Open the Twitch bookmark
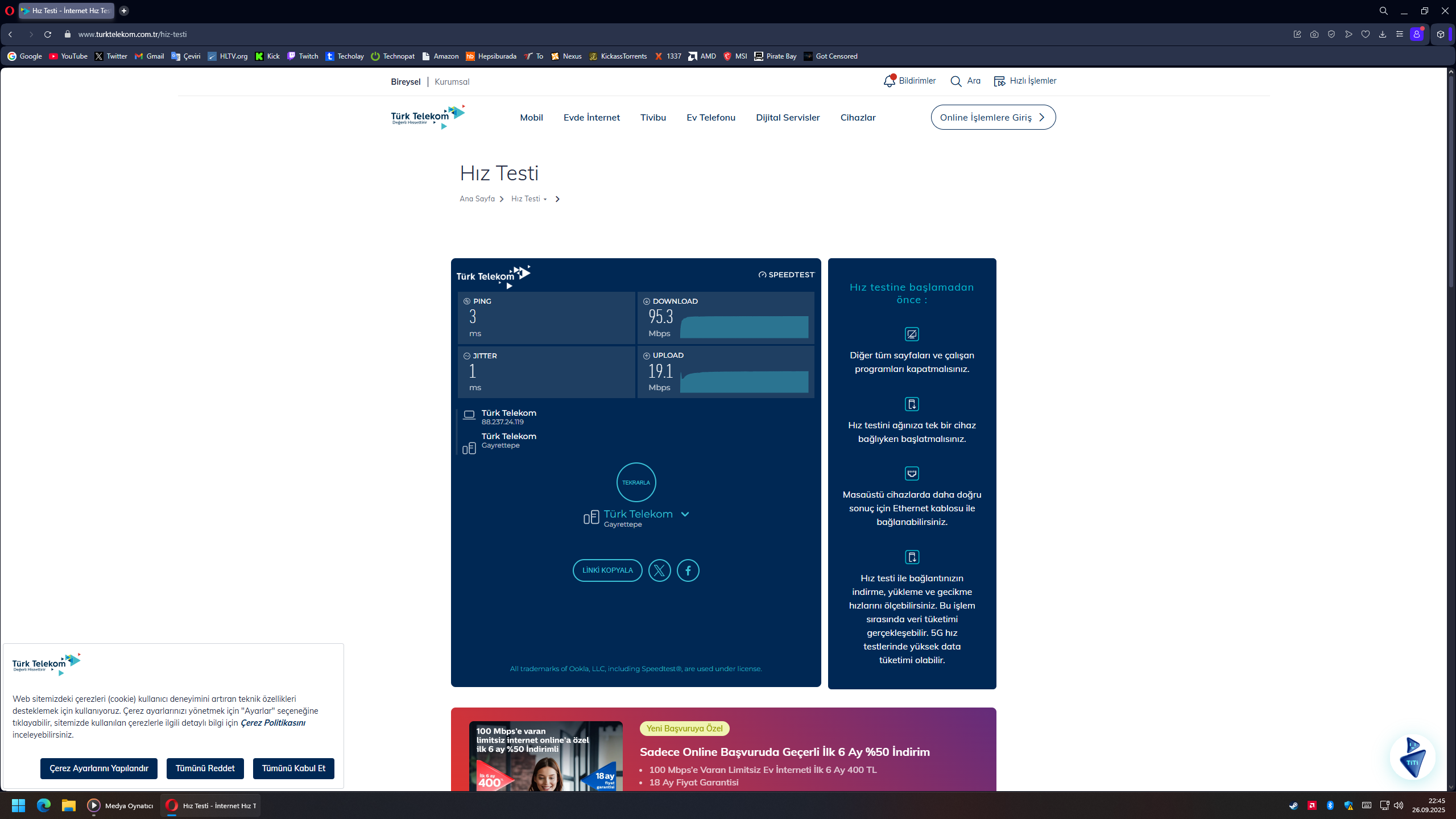Image resolution: width=1456 pixels, height=819 pixels. [303, 56]
